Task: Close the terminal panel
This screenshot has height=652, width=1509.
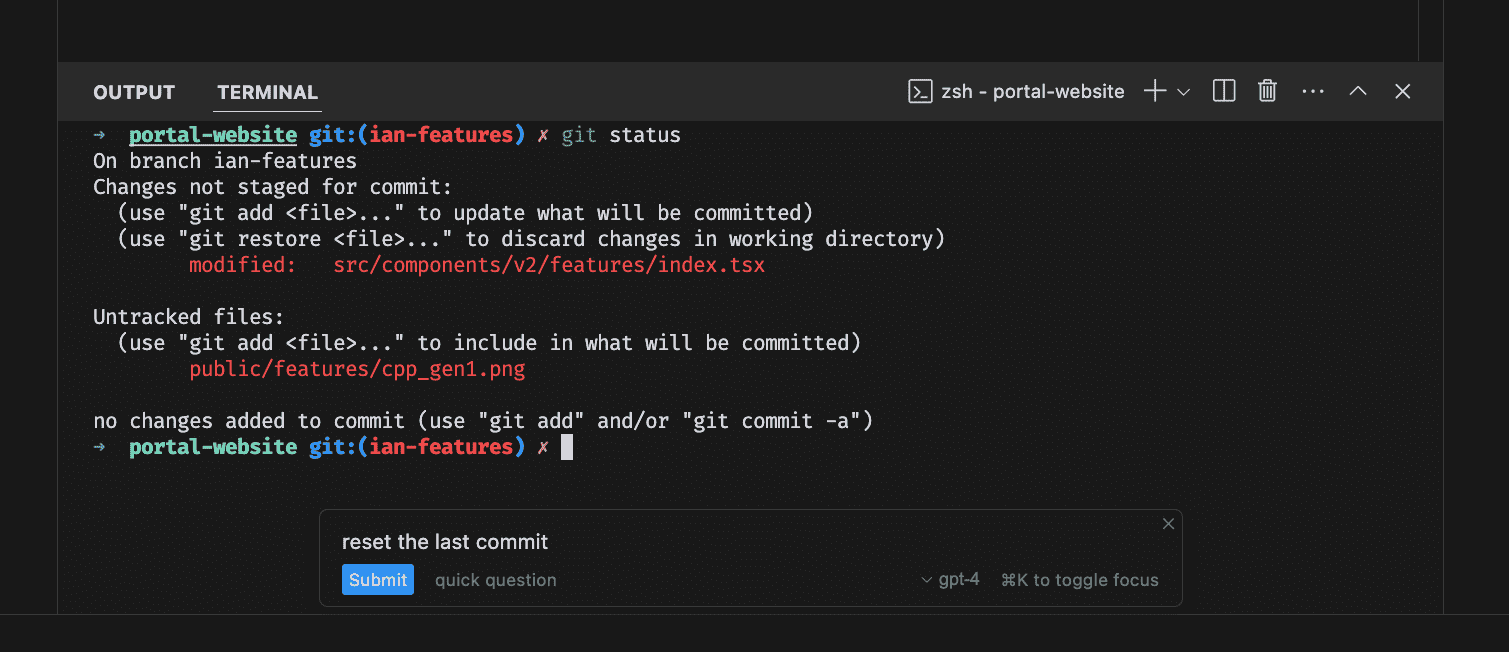Action: (1403, 91)
